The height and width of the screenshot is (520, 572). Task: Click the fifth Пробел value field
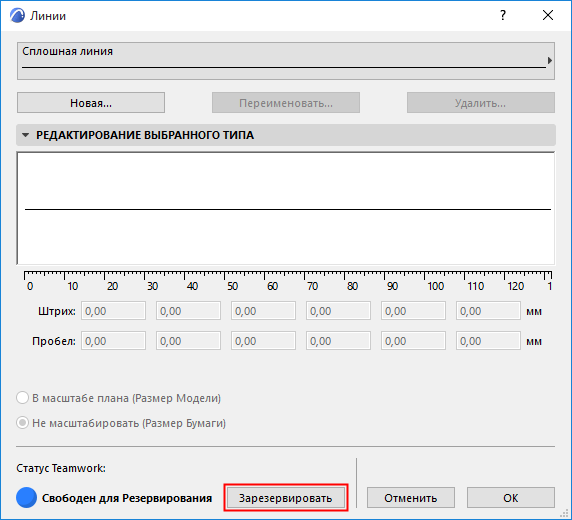click(x=413, y=341)
